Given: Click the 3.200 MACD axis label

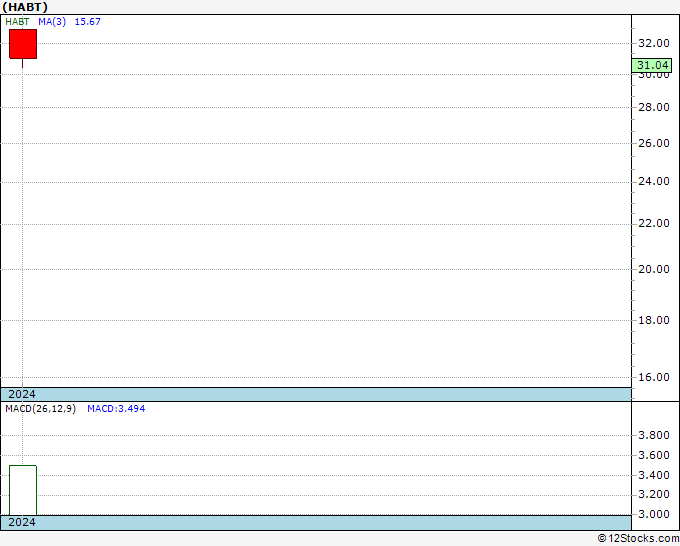Looking at the screenshot, I should click(654, 494).
